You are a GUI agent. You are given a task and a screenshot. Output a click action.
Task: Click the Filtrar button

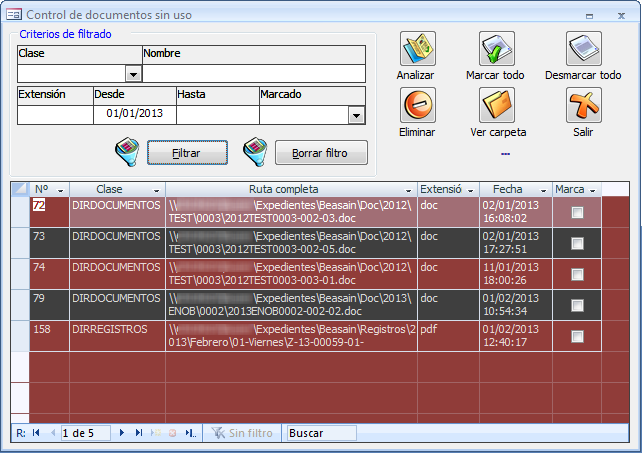[187, 153]
